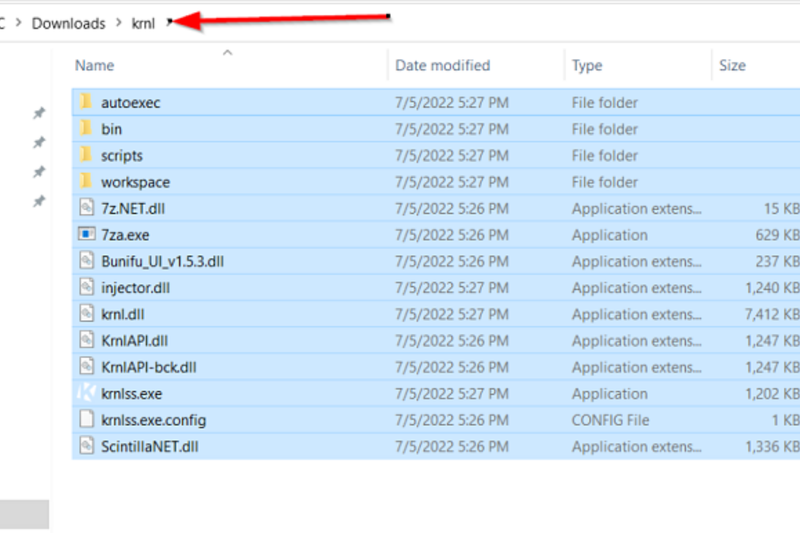Click the KrnlAPI.dll file icon
Image resolution: width=800 pixels, height=533 pixels.
click(x=87, y=340)
